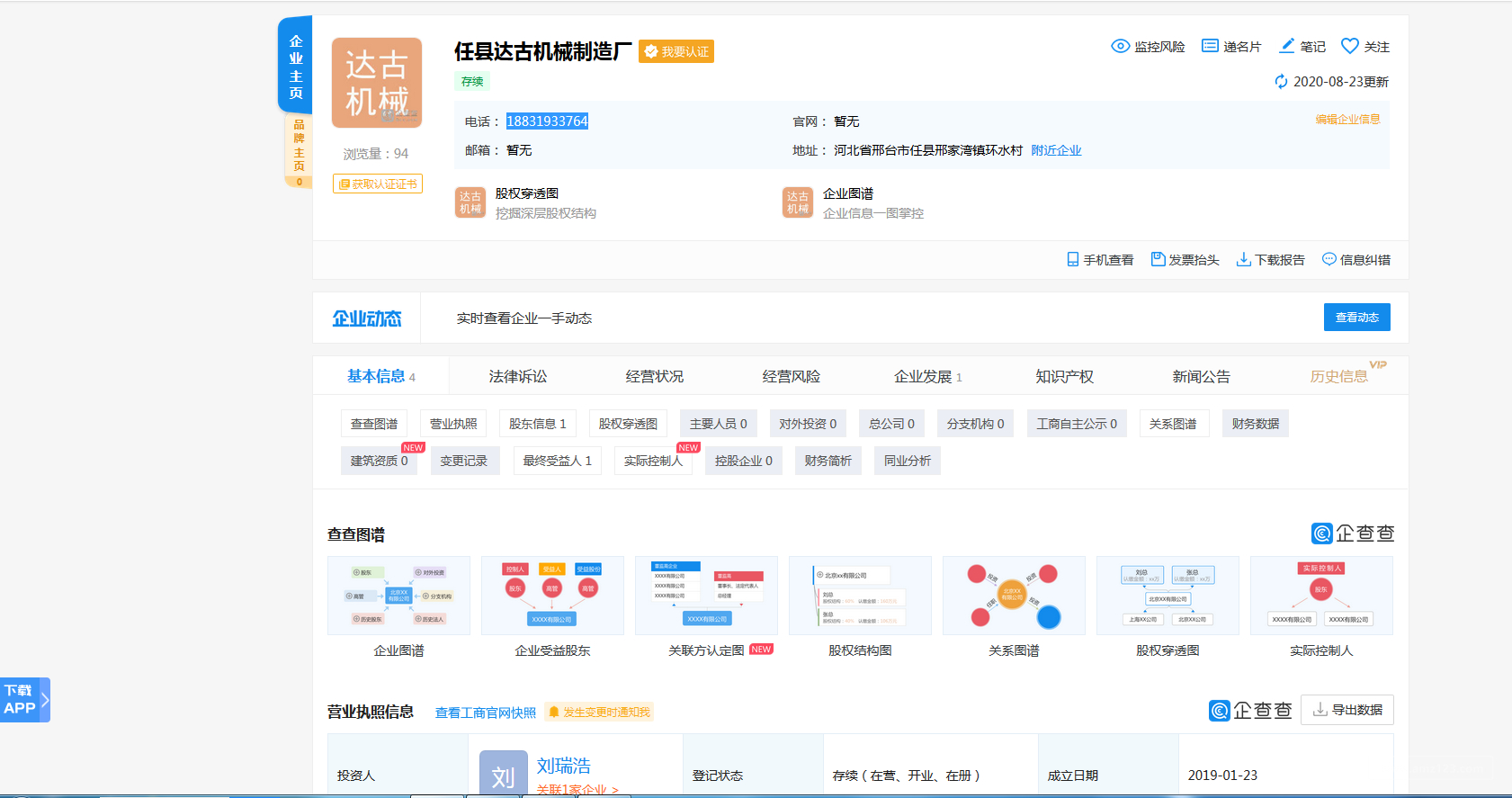
Task: Click the 发票抬头 invoice icon
Action: pyautogui.click(x=1158, y=260)
